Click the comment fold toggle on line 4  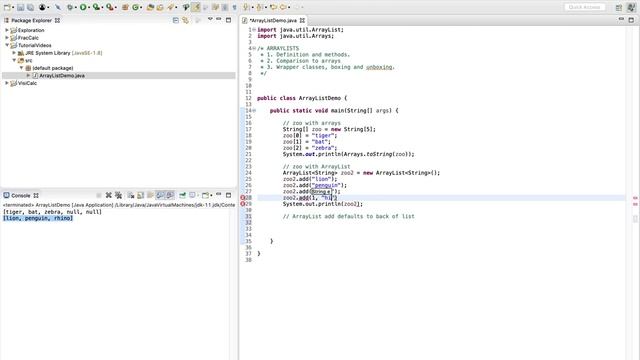click(254, 48)
